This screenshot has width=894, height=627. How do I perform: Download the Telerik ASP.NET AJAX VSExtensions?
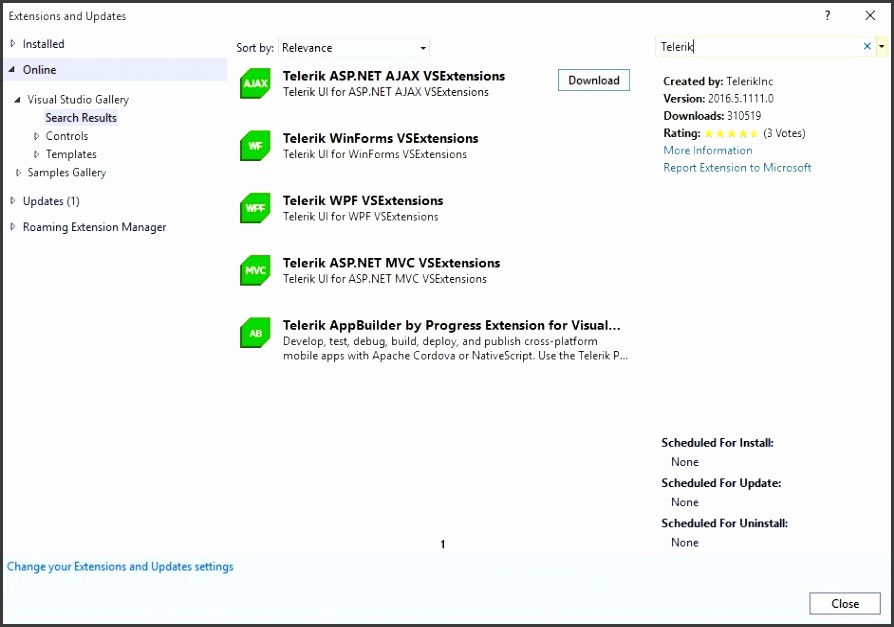[593, 80]
